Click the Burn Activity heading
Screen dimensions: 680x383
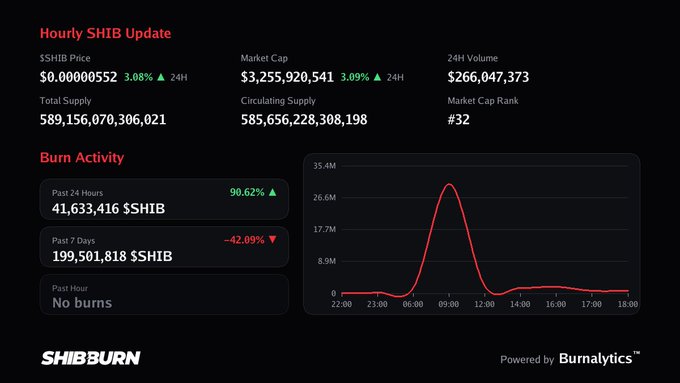tap(82, 157)
